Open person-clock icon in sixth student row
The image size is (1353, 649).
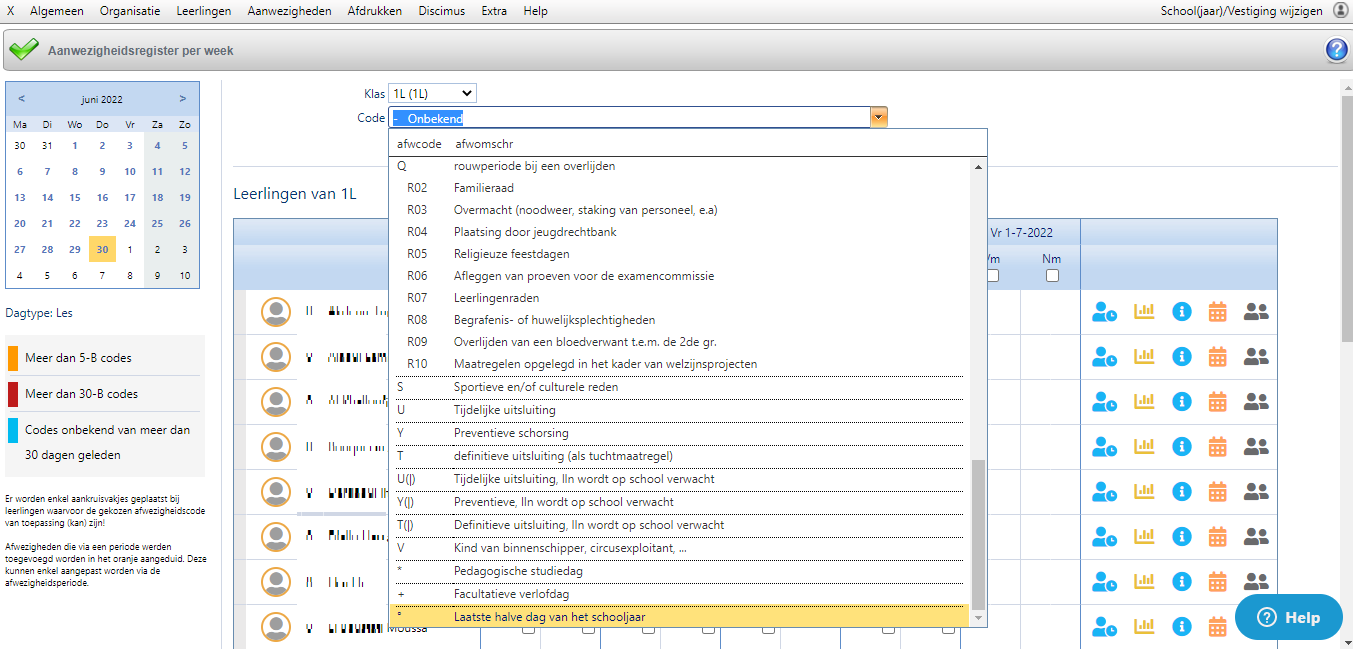tap(1105, 537)
